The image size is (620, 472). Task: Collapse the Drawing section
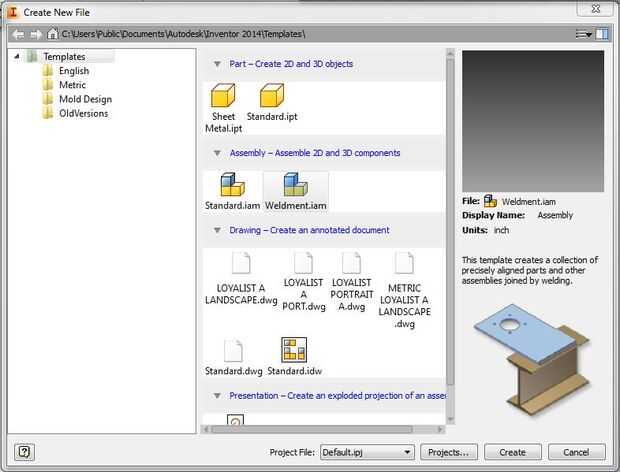tap(217, 230)
